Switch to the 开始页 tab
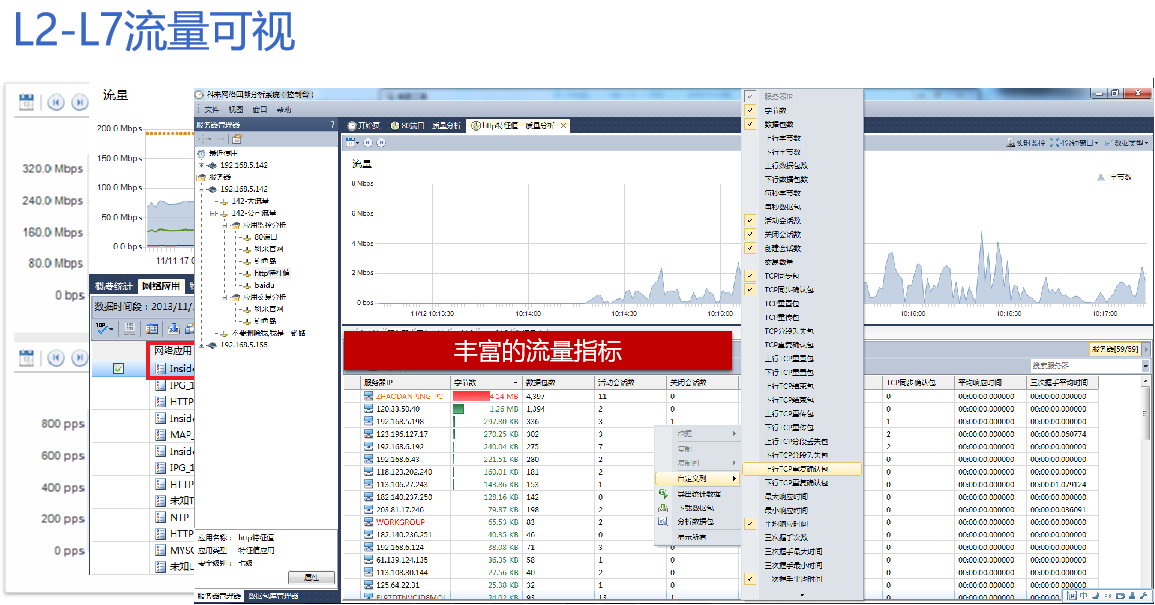1155x605 pixels. (x=364, y=125)
